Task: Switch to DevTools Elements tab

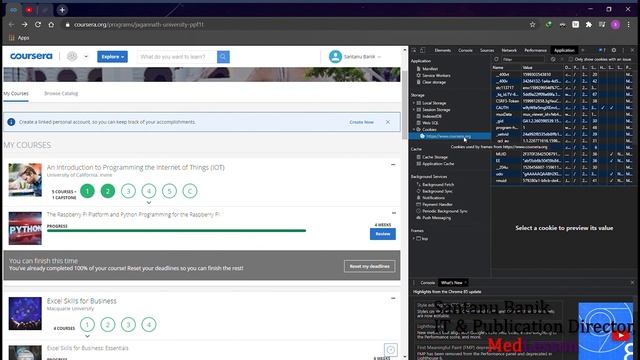Action: click(442, 50)
